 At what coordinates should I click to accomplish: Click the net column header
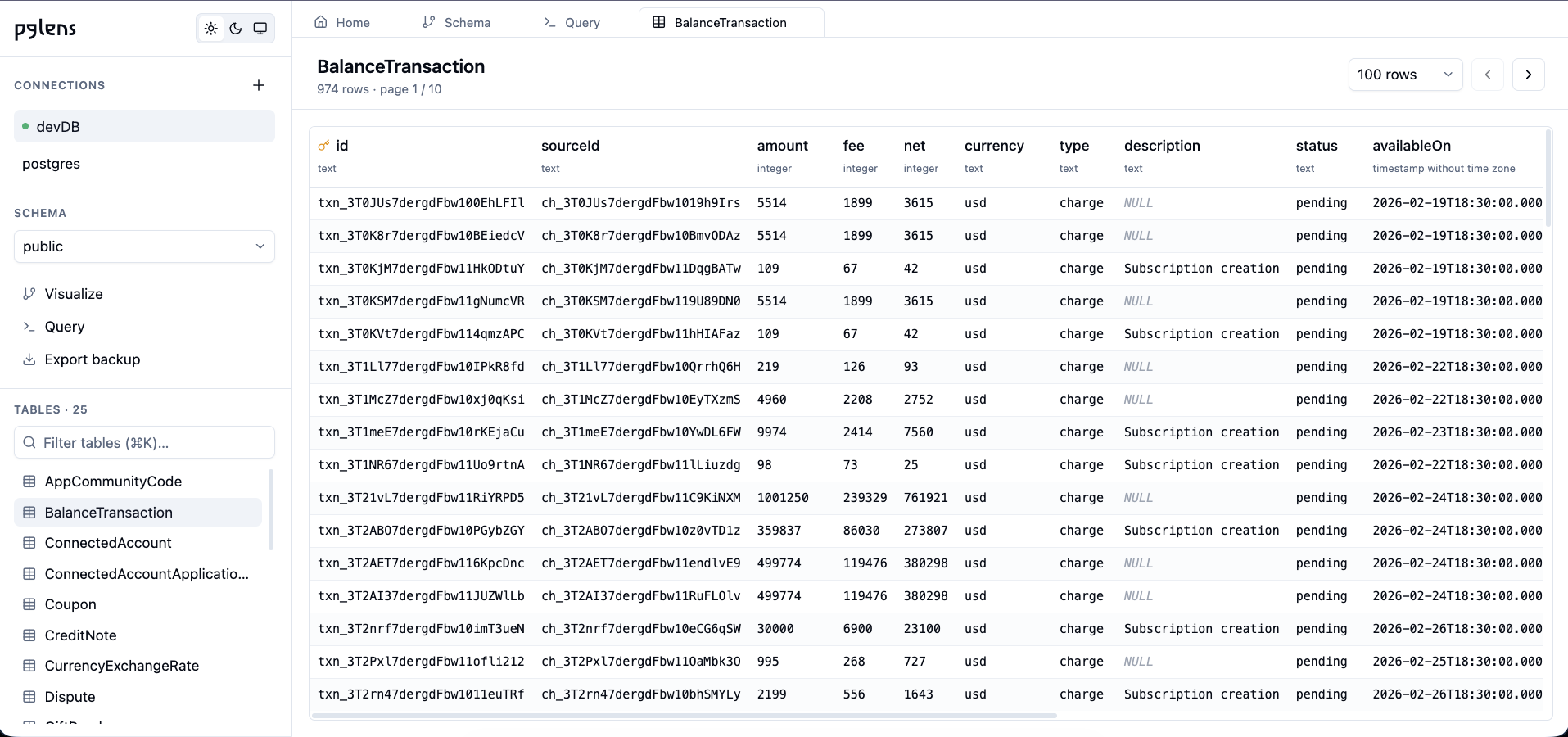pyautogui.click(x=915, y=146)
